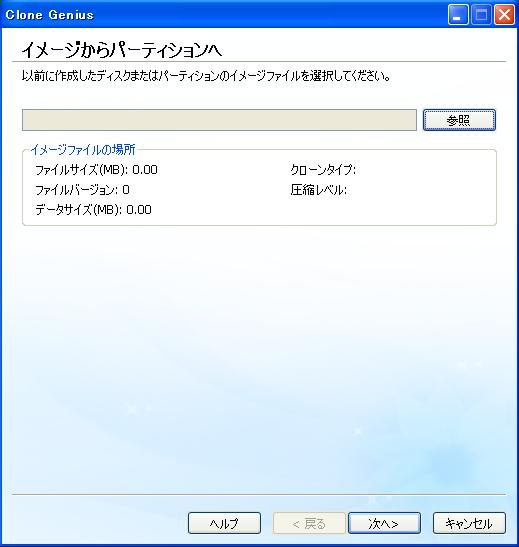Click the 参照 browse button
Screen dimensions: 519x547
click(459, 120)
